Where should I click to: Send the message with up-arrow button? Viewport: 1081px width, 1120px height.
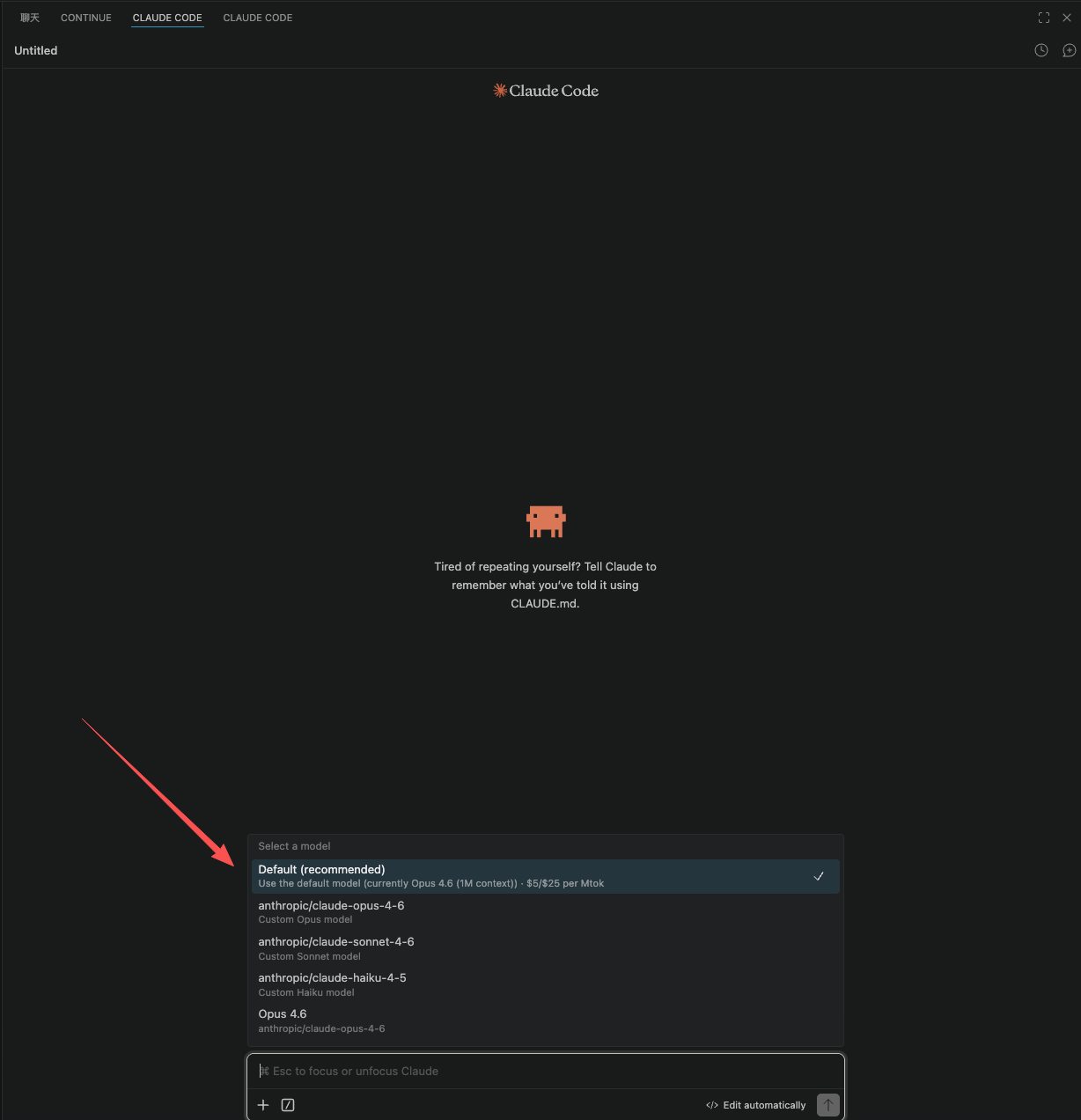(x=828, y=1104)
